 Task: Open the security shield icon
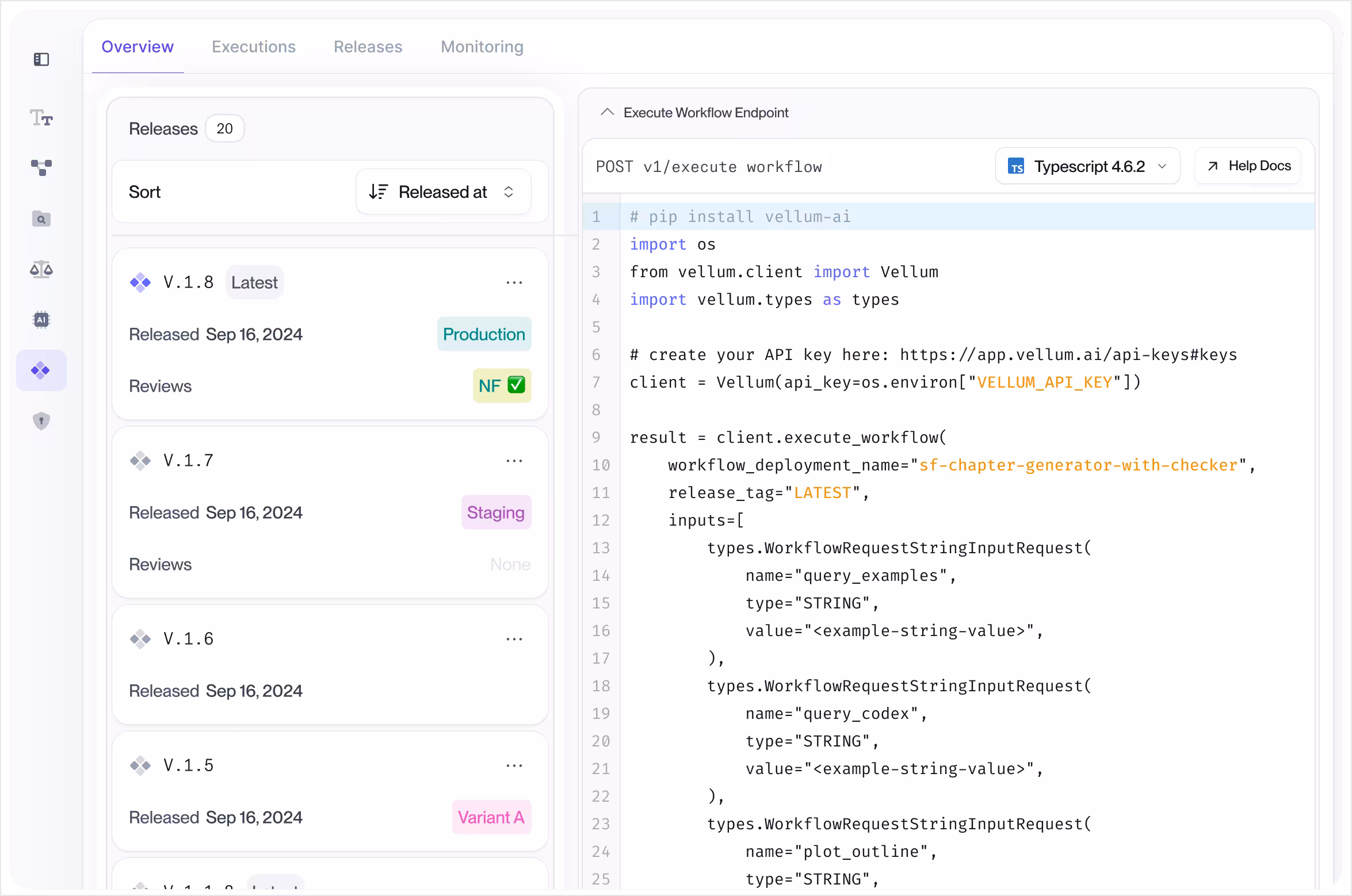pos(41,421)
